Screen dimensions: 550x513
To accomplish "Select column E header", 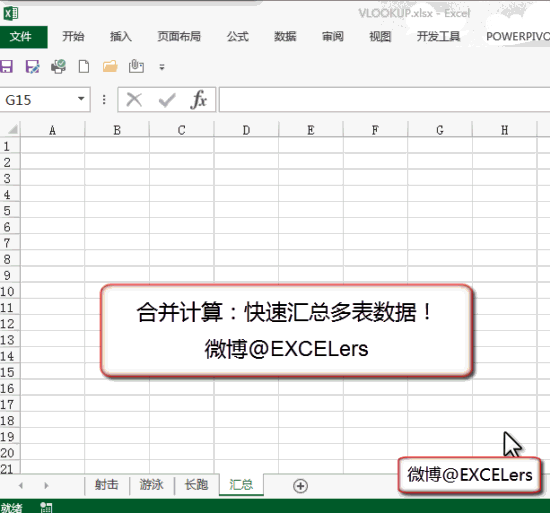I will 311,130.
